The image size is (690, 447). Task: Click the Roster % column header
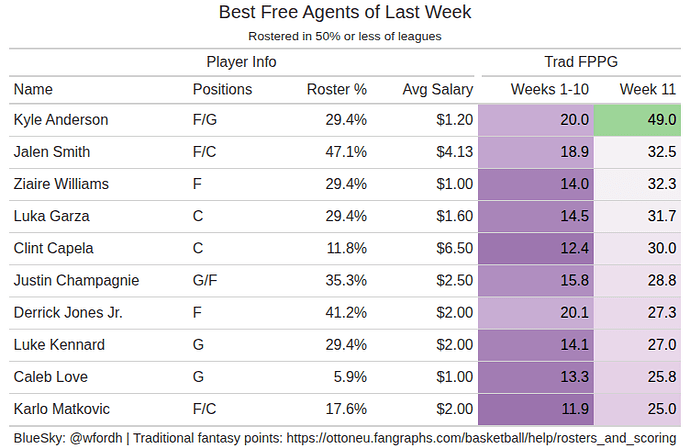(x=336, y=89)
